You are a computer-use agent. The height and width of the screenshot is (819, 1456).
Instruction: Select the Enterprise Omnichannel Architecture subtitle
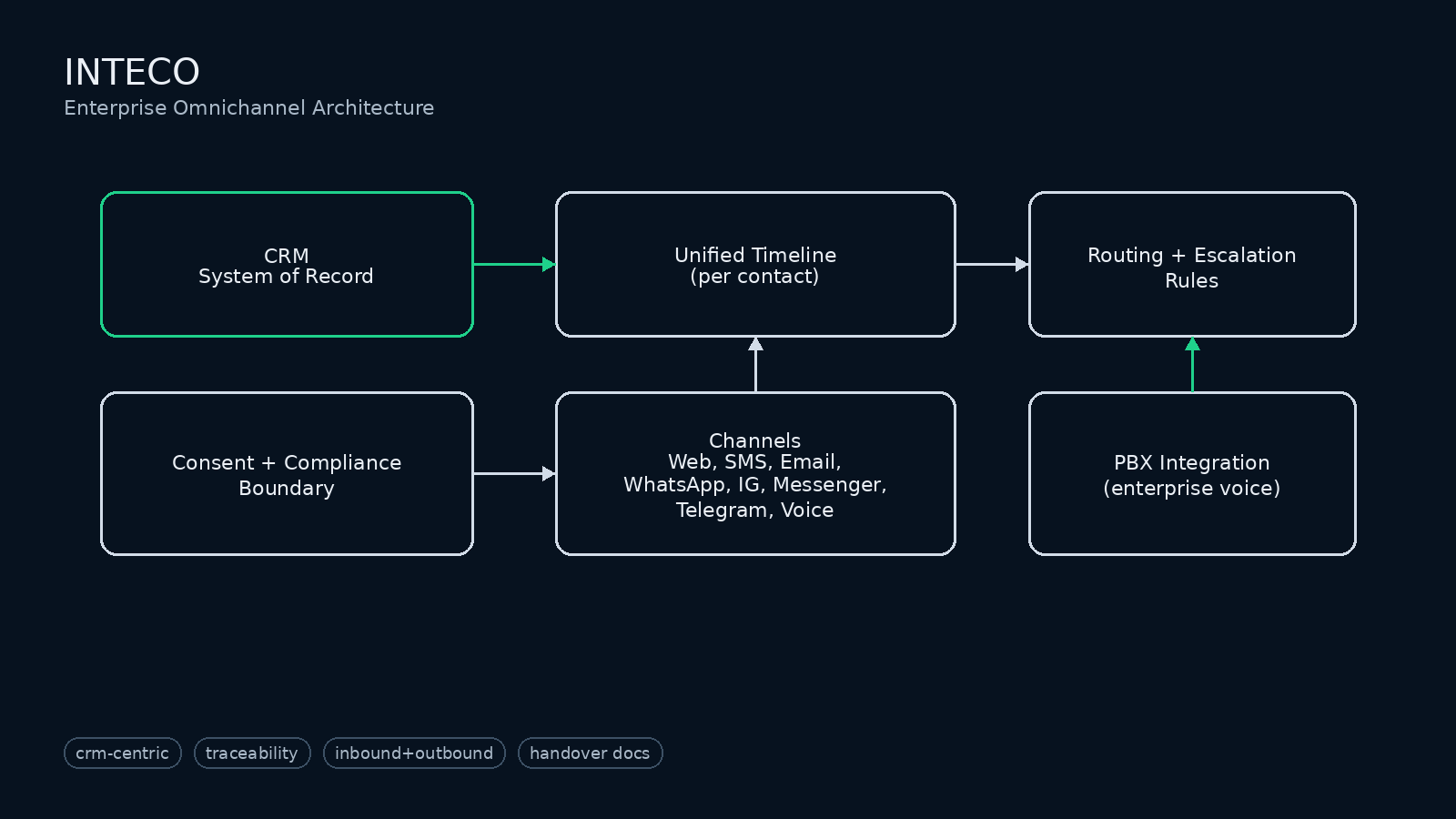point(248,108)
